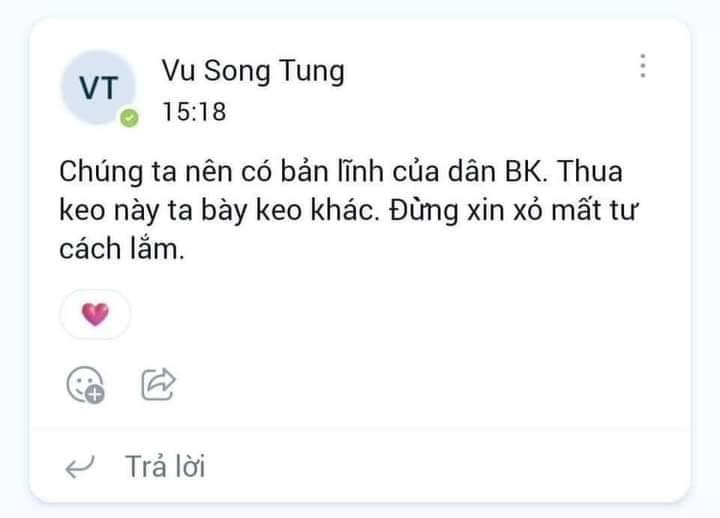This screenshot has width=720, height=518.
Task: Click the heart reaction pill border
Action: (x=96, y=314)
